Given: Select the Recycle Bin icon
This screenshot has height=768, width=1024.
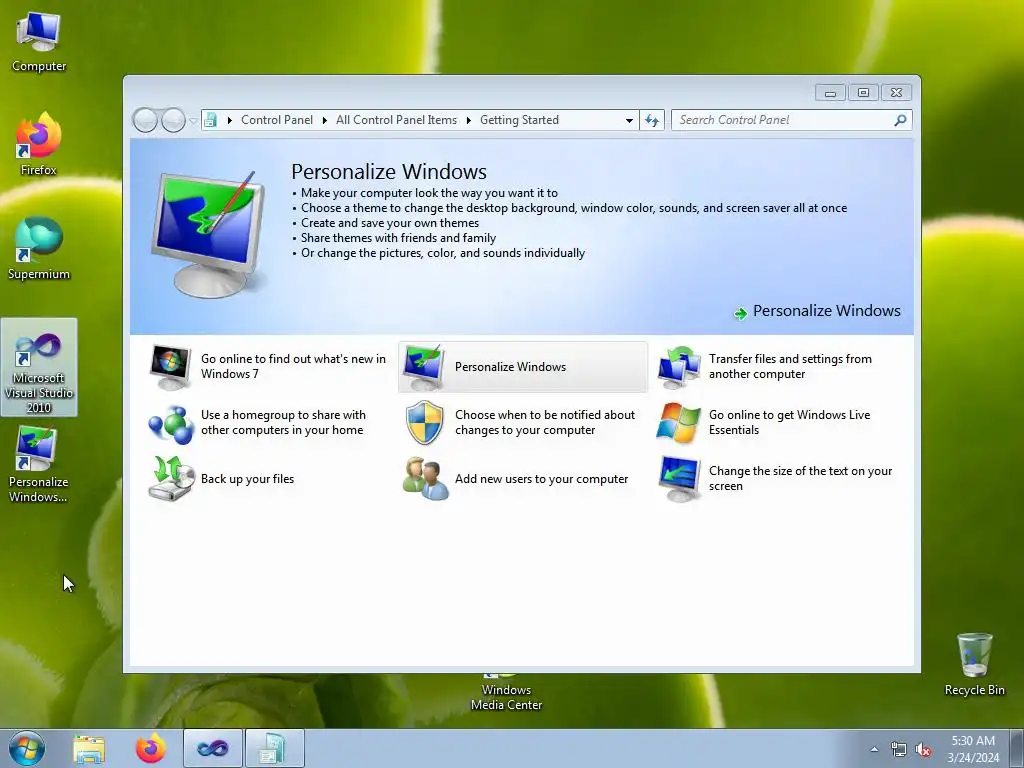Looking at the screenshot, I should click(974, 664).
